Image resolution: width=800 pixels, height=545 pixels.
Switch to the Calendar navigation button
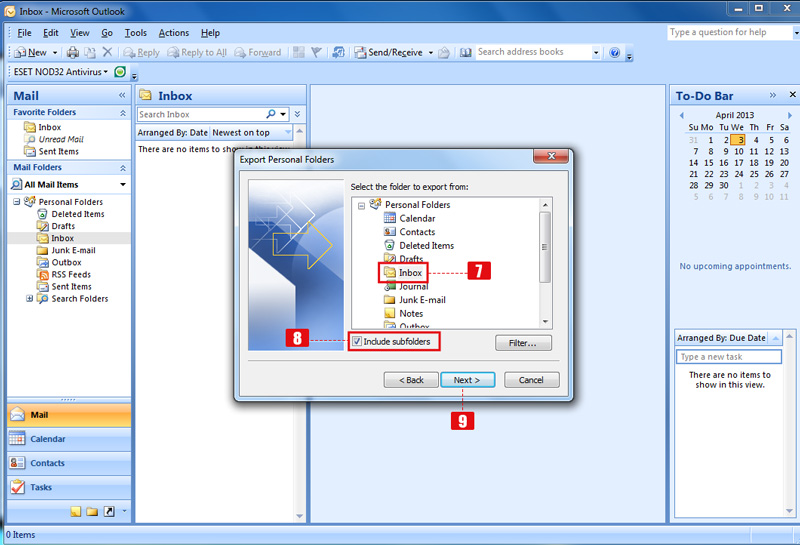tap(69, 439)
